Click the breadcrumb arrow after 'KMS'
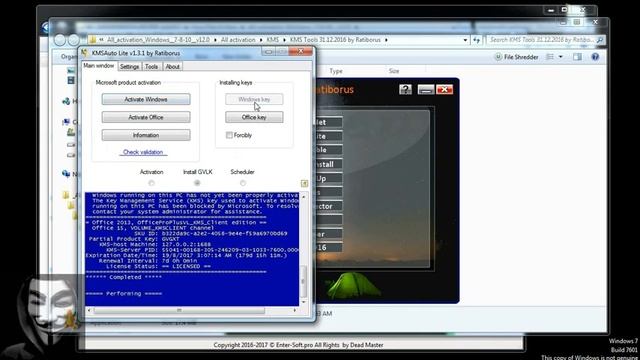This screenshot has width=640, height=360. [x=284, y=40]
